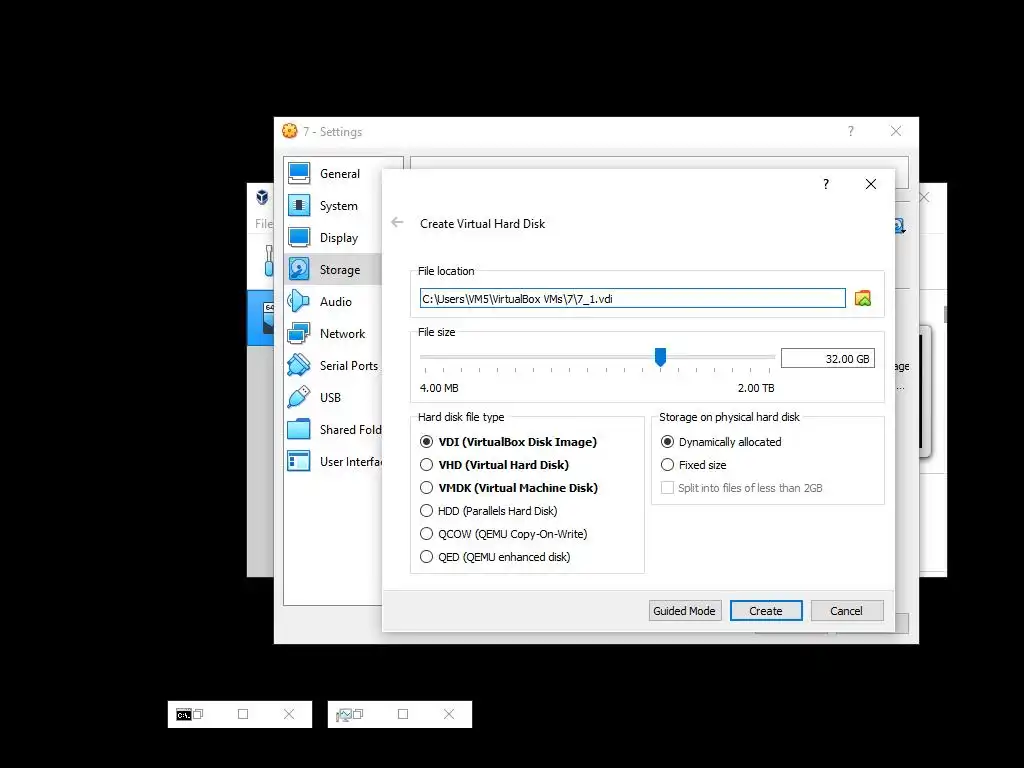Open the Storage settings category
This screenshot has width=1024, height=768.
tap(340, 270)
